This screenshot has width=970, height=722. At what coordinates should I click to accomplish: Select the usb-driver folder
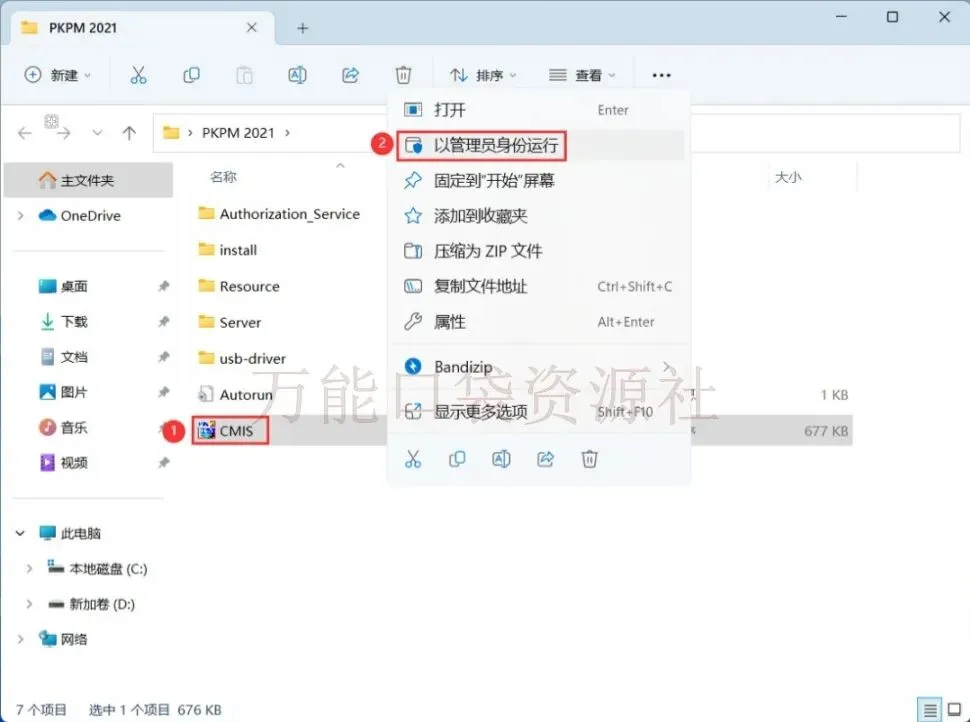click(242, 358)
